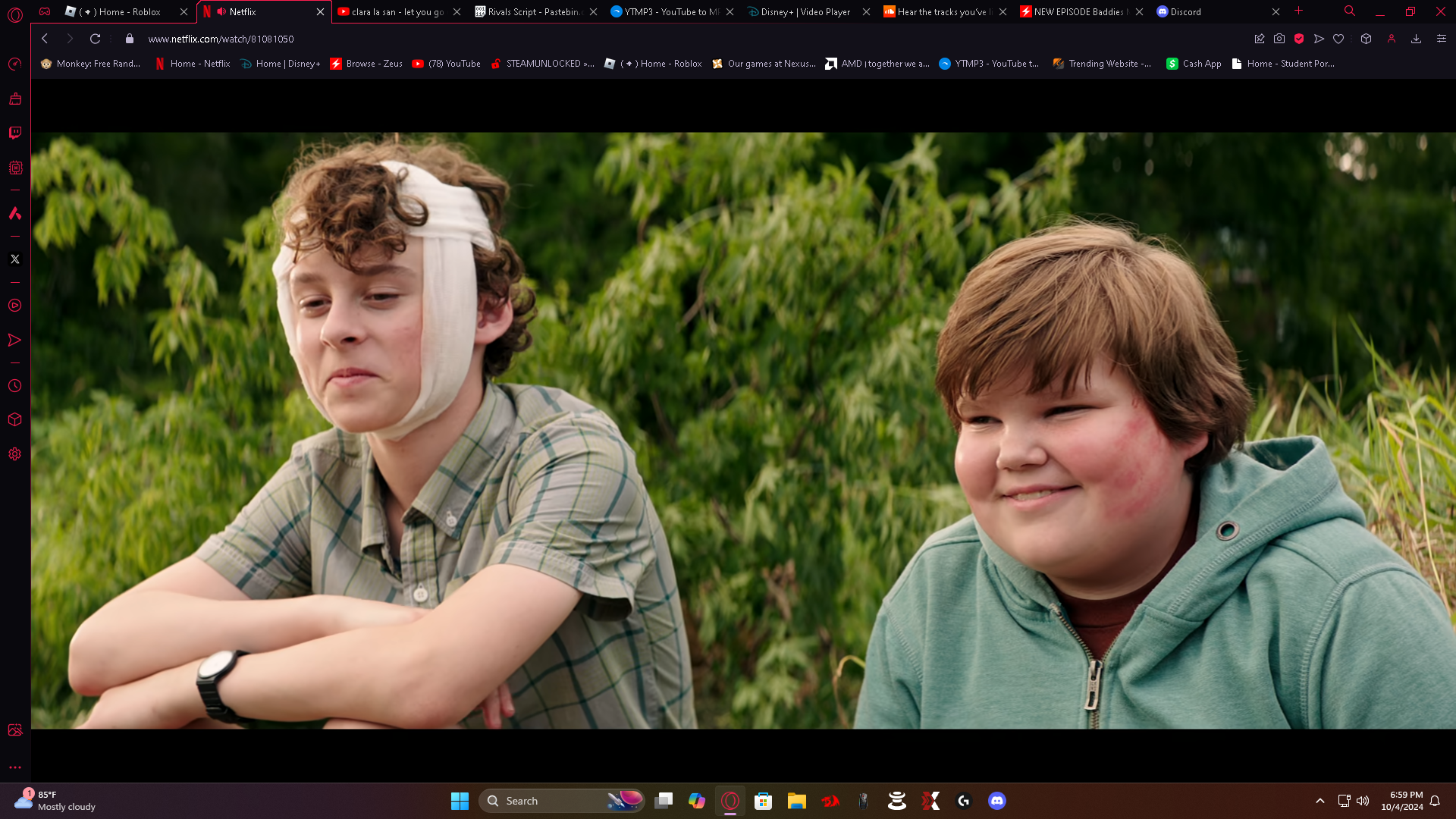Click the Windows taskbar Search box
Image resolution: width=1456 pixels, height=819 pixels.
[x=562, y=801]
